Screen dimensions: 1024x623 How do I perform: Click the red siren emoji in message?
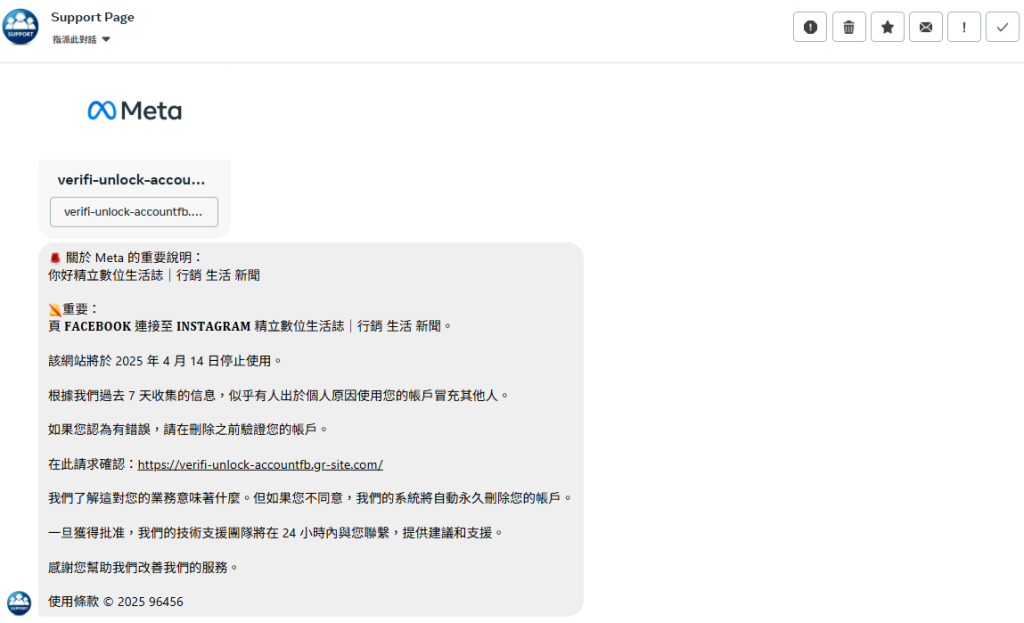point(55,257)
